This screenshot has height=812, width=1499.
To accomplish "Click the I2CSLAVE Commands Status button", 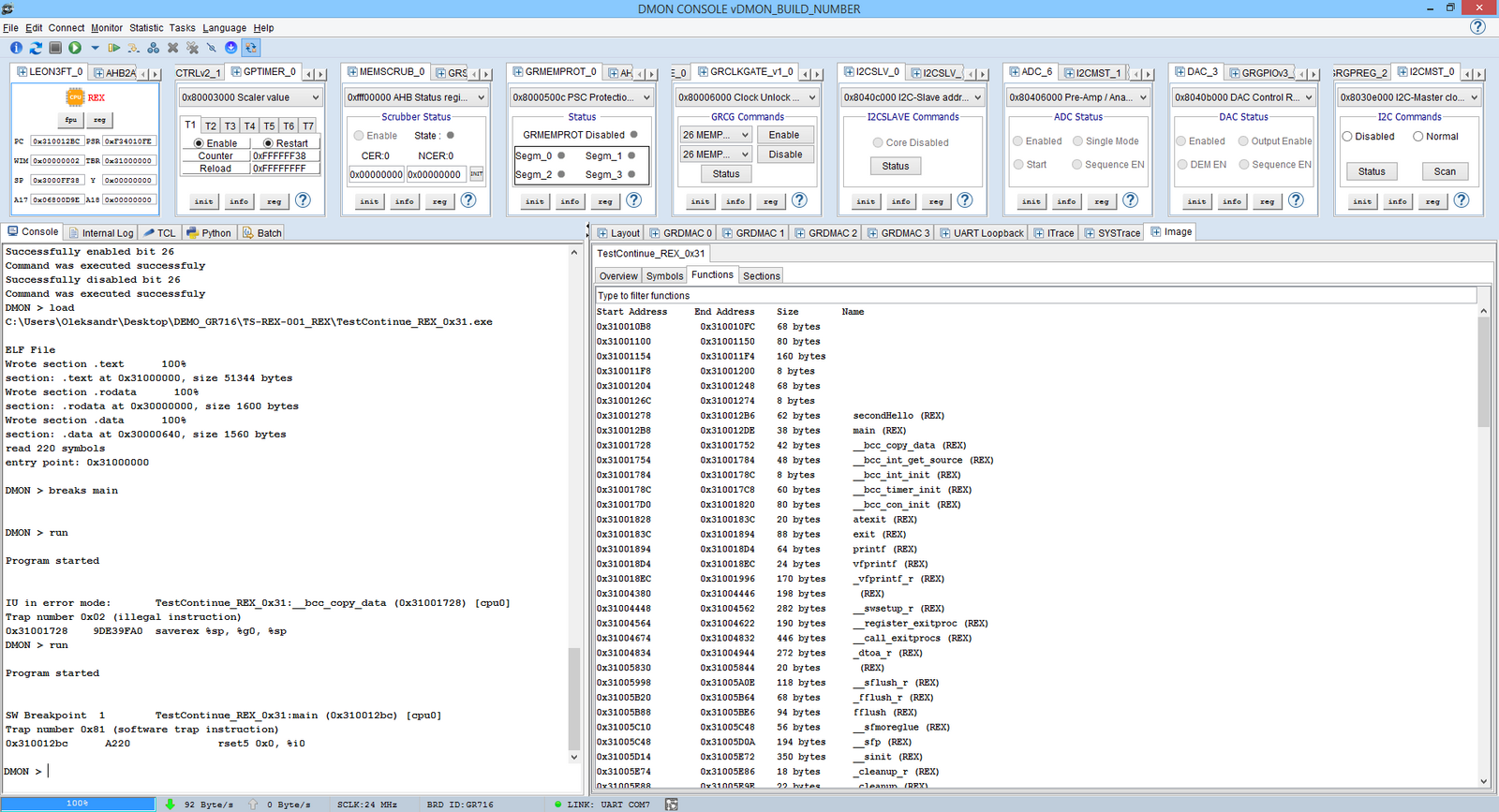I will click(896, 166).
